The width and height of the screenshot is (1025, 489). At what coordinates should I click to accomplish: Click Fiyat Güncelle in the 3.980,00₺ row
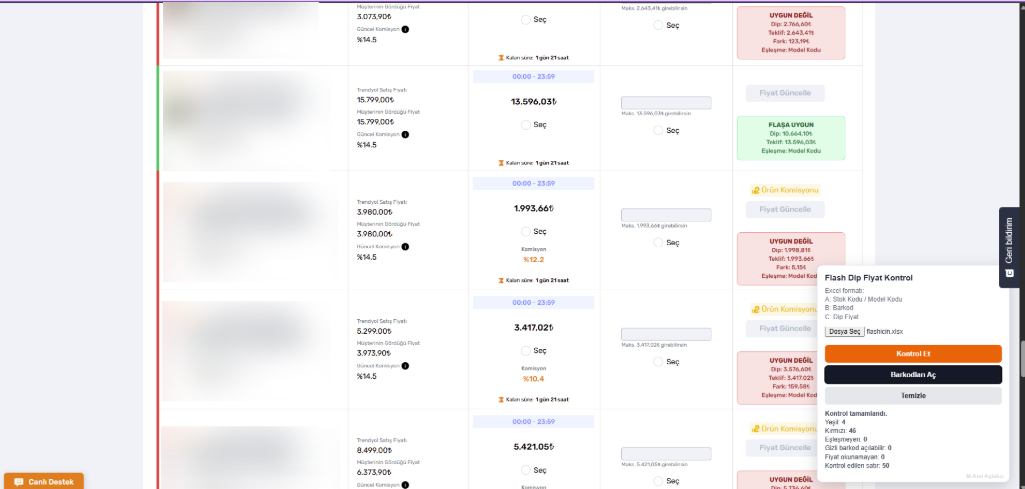point(785,209)
